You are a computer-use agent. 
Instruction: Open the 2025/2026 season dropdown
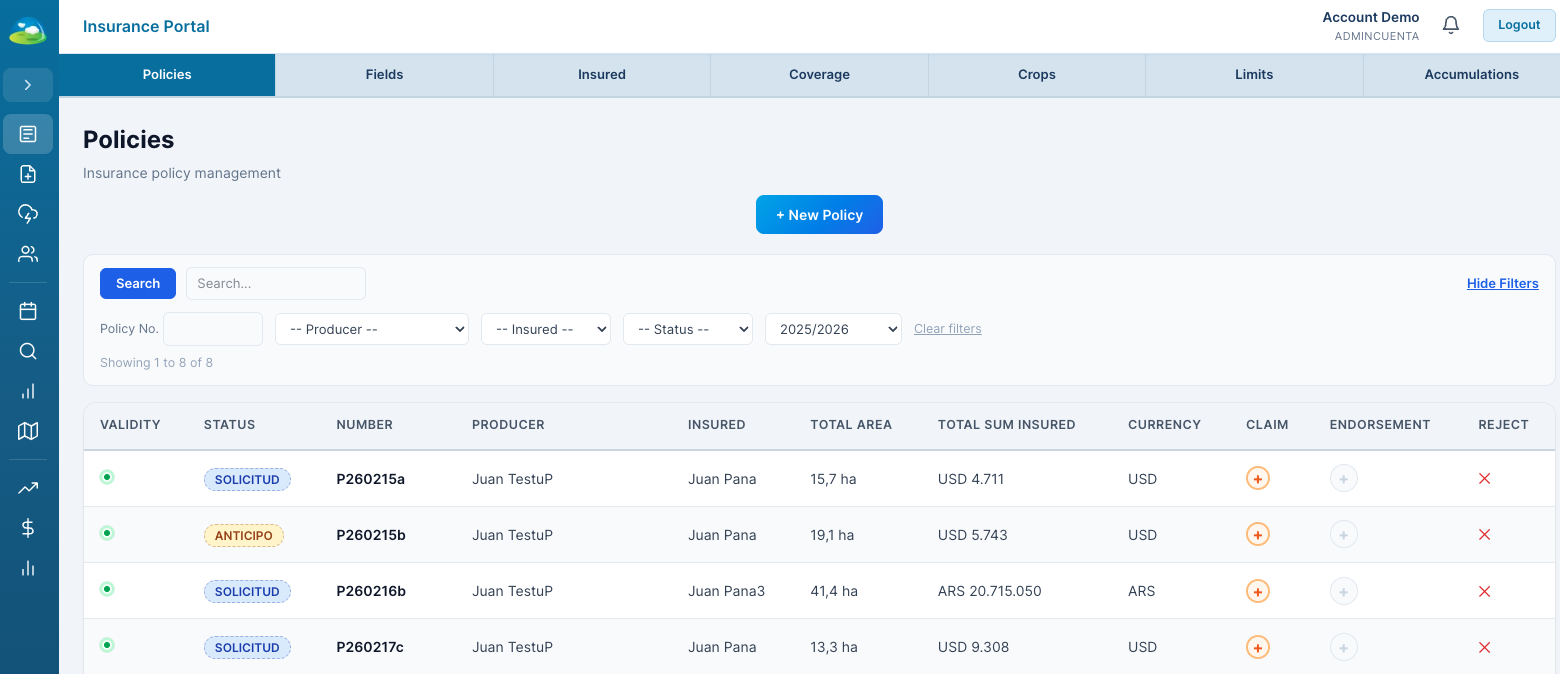833,329
